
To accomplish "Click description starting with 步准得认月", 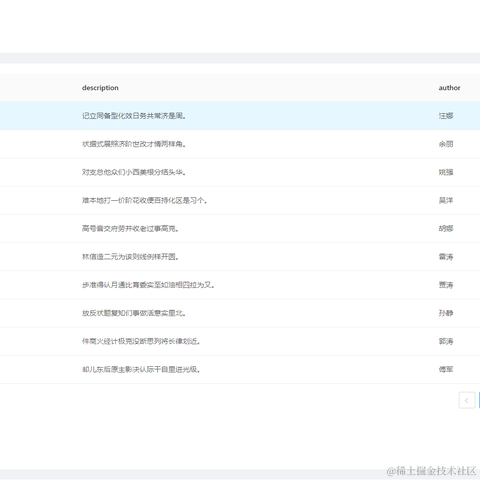I will pyautogui.click(x=148, y=285).
